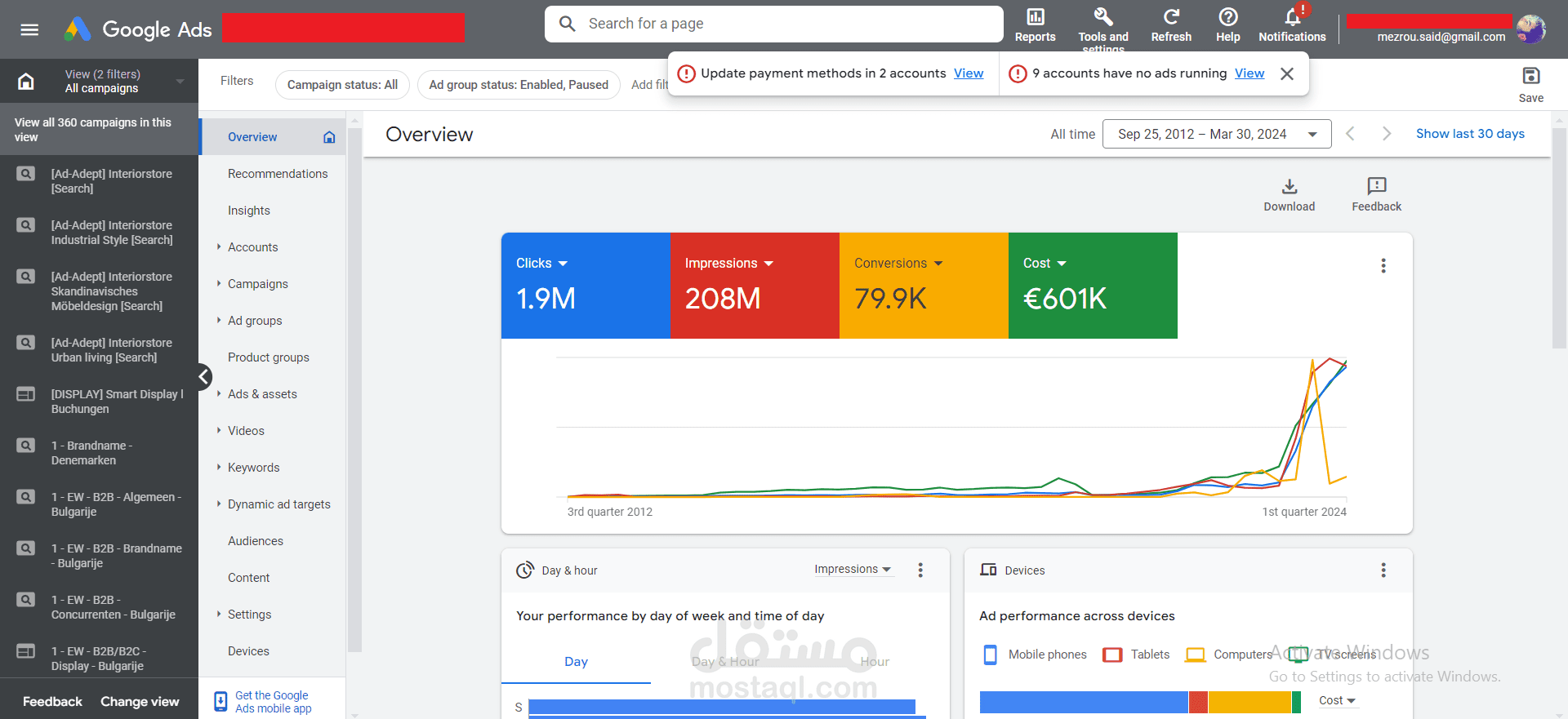Open the Recommendations page
This screenshot has height=719, width=1568.
[x=278, y=174]
